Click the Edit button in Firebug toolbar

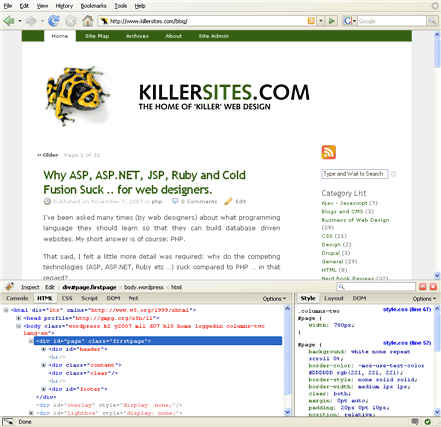pos(50,287)
